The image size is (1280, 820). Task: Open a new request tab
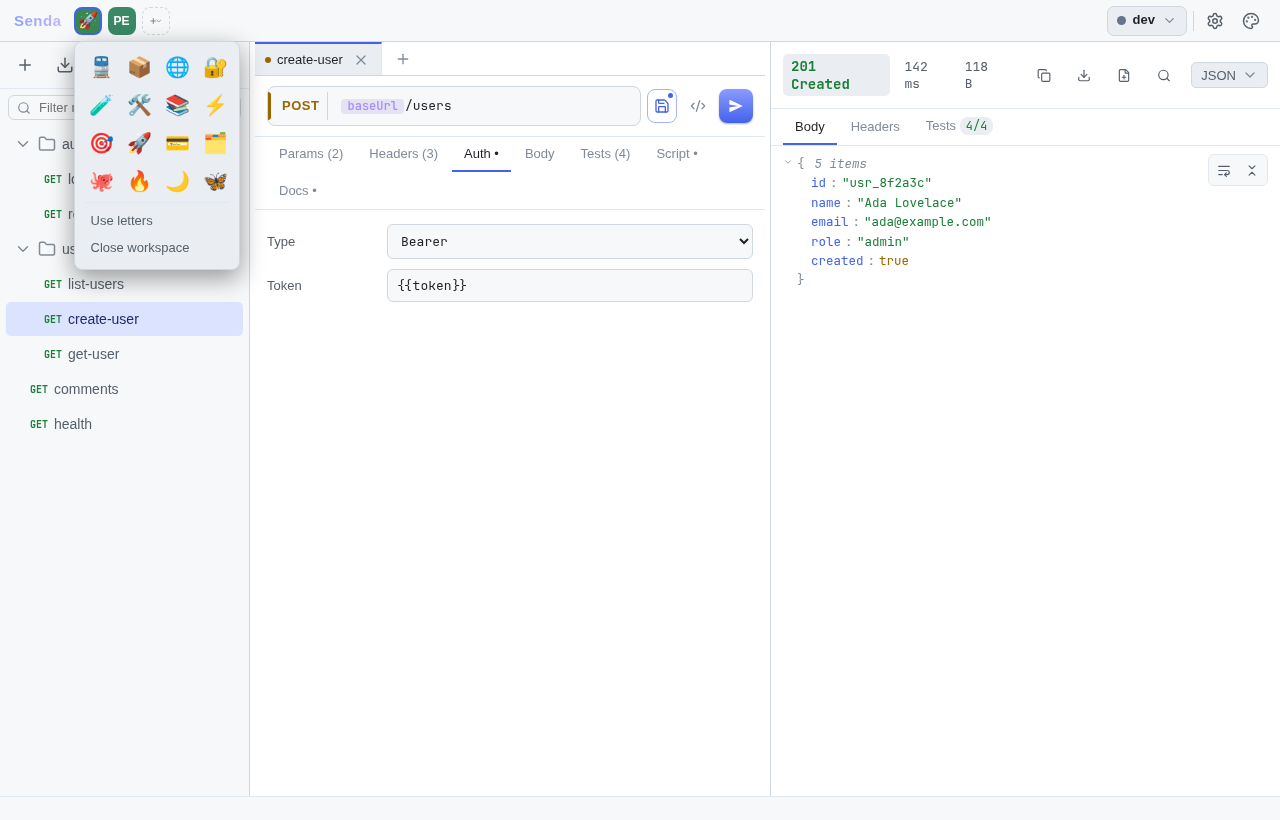[403, 59]
